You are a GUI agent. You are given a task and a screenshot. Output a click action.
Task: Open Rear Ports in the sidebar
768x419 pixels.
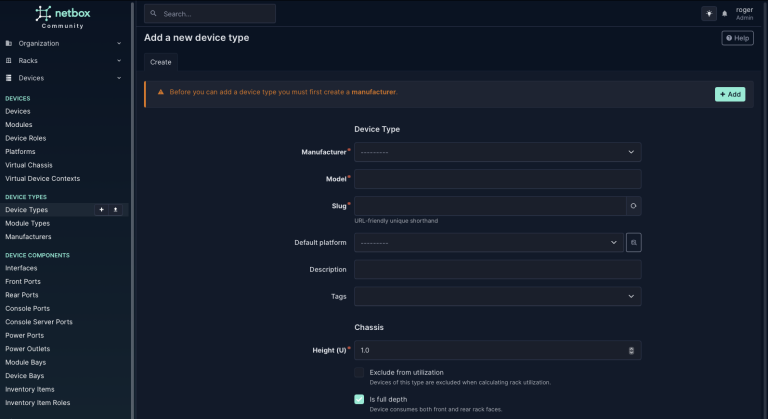coord(22,295)
